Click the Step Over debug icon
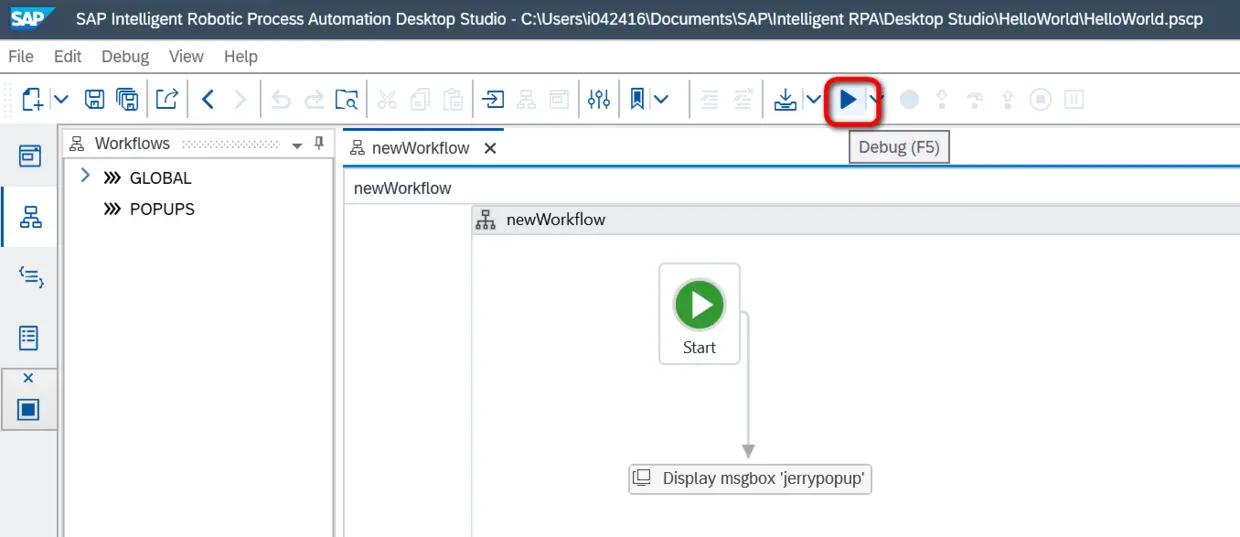The height and width of the screenshot is (537, 1240). point(975,99)
